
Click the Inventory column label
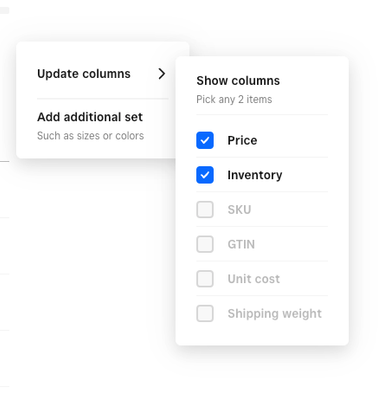(255, 175)
